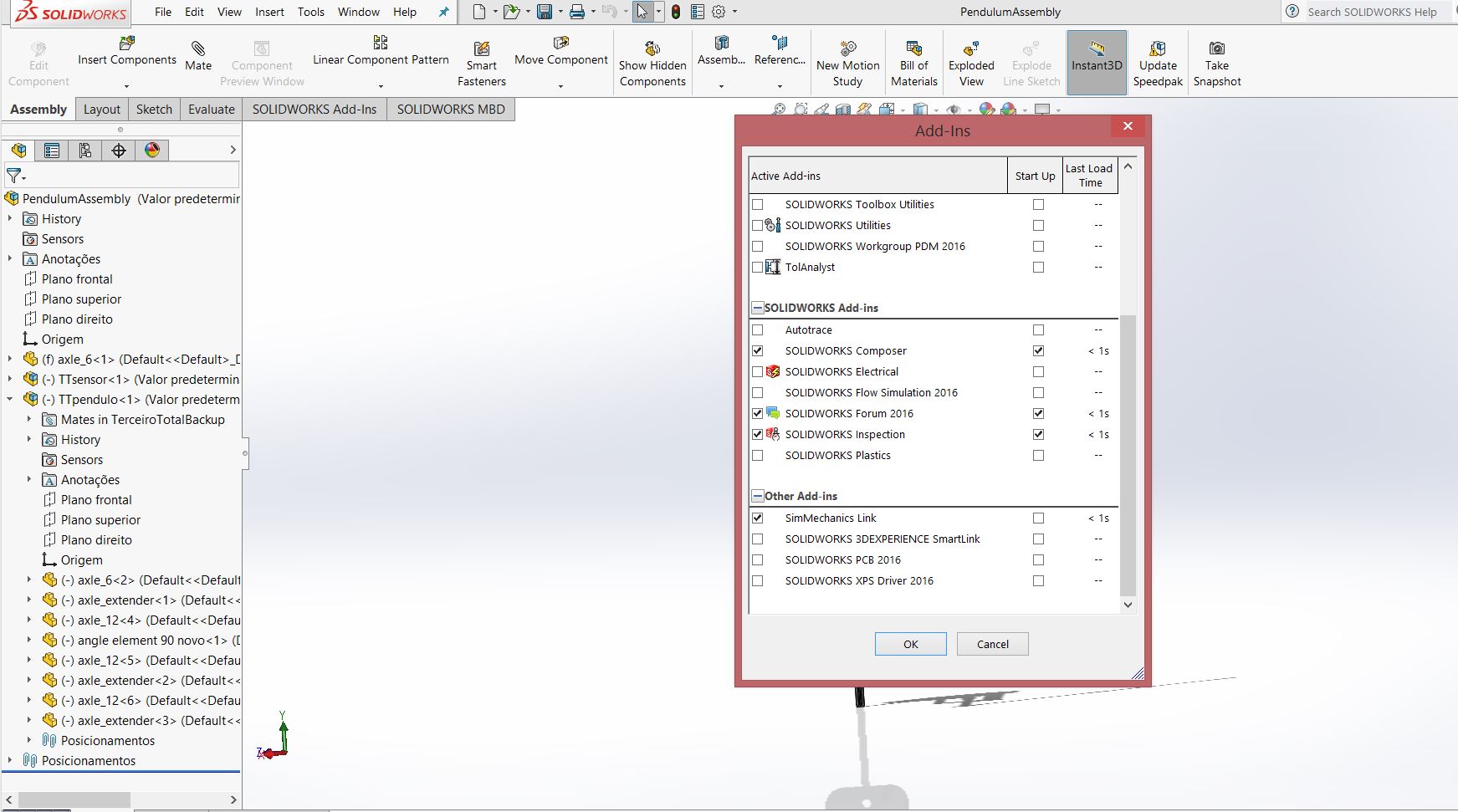The image size is (1458, 812).
Task: Select the angle element 90 novo<1> part
Action: tap(144, 640)
